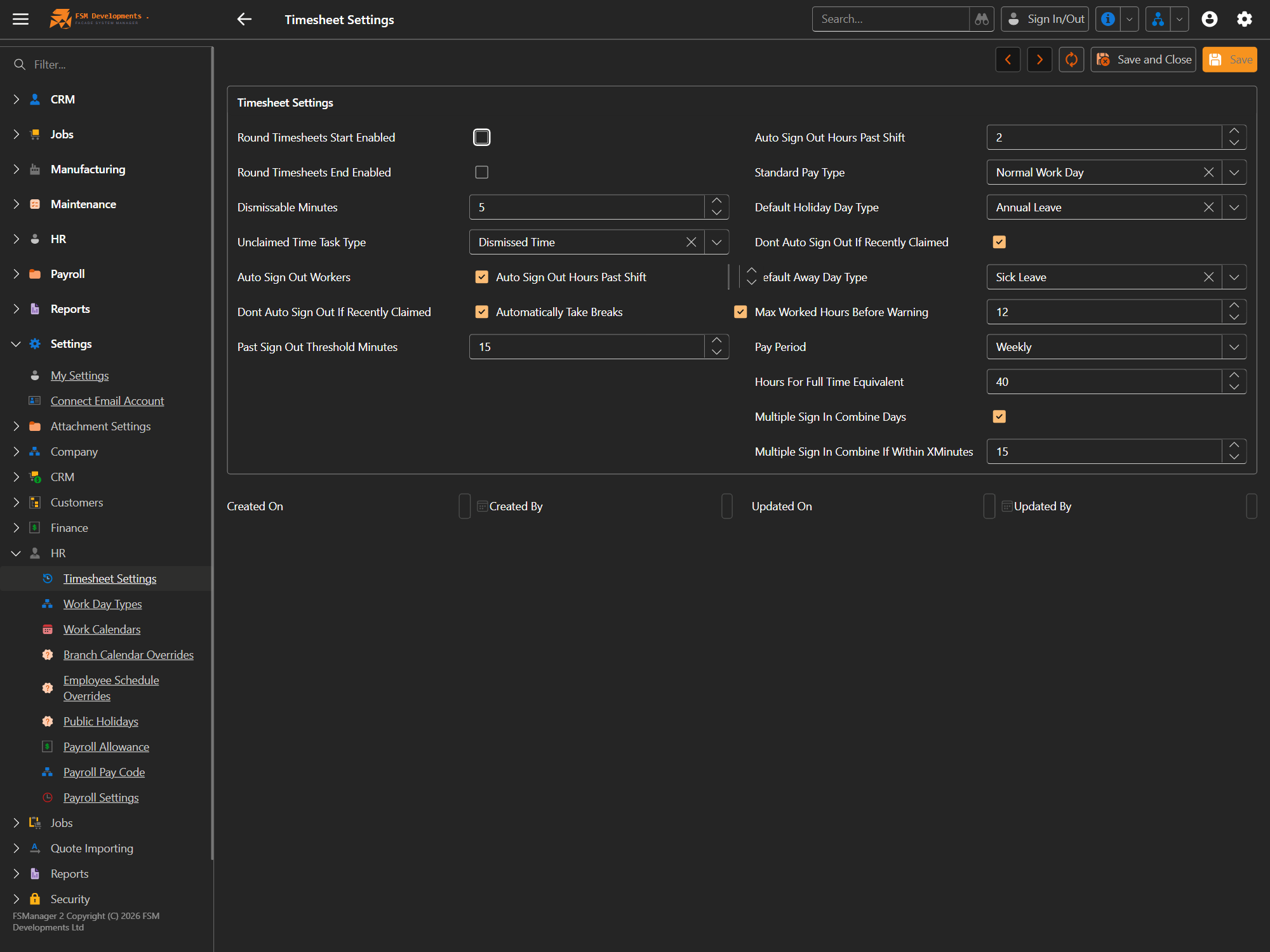Image resolution: width=1270 pixels, height=952 pixels.
Task: Open the Finance settings item
Action: click(x=69, y=528)
